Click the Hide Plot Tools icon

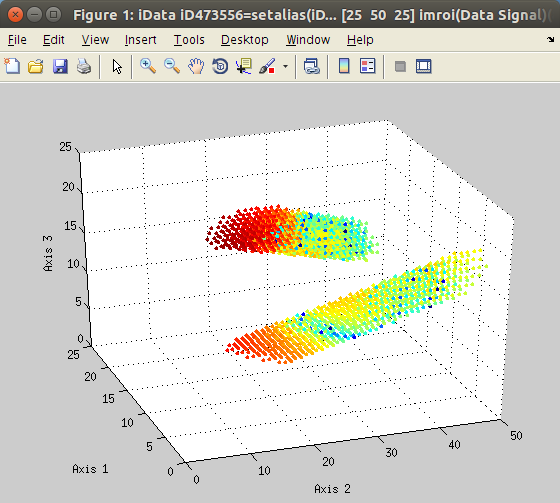[400, 66]
